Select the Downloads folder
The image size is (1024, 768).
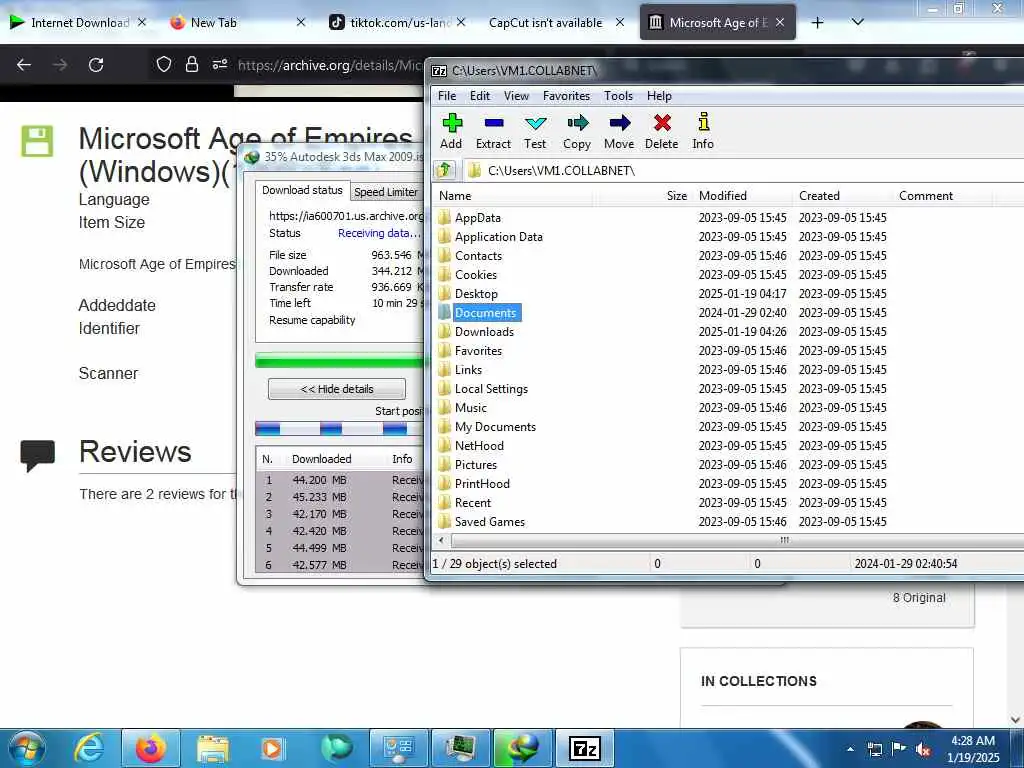coord(484,332)
